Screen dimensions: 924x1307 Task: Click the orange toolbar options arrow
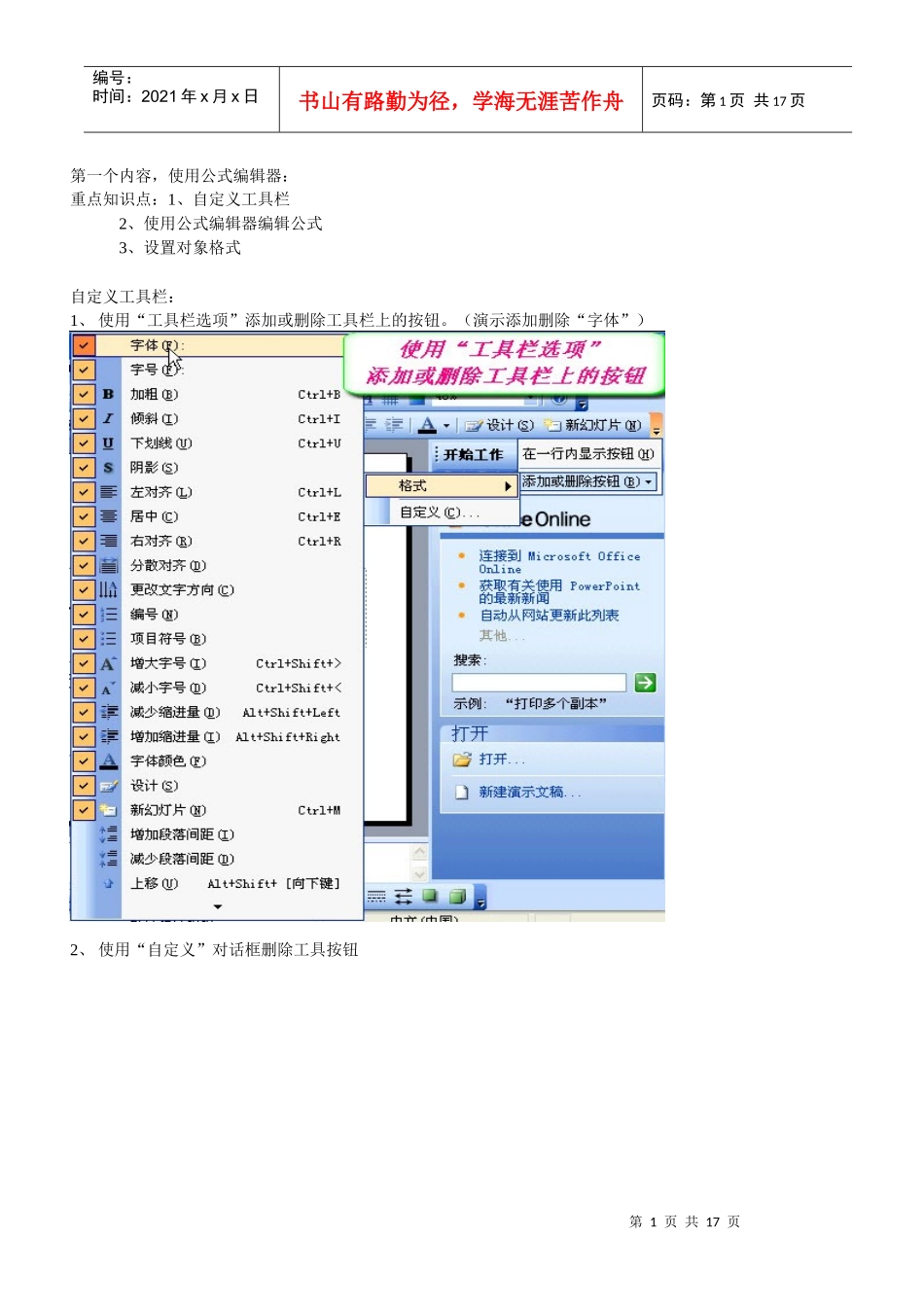click(657, 426)
